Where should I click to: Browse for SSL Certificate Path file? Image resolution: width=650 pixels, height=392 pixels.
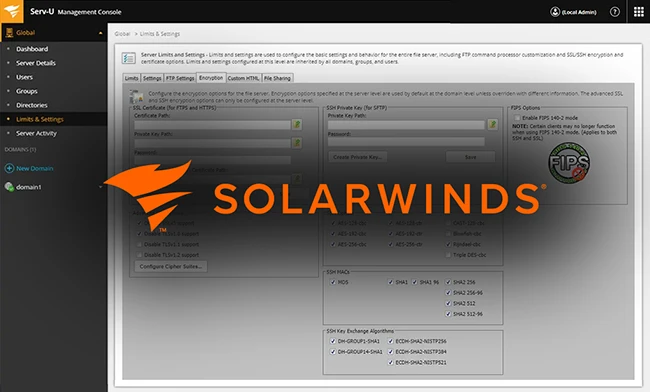tap(297, 124)
